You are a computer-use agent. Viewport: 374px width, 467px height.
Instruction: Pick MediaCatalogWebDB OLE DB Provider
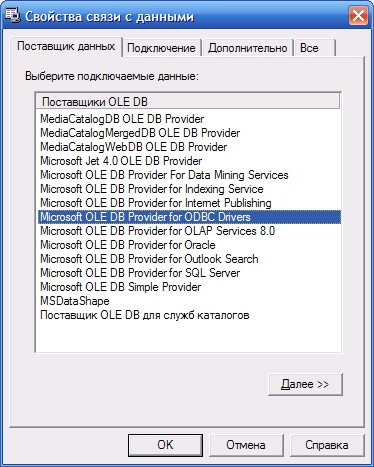tap(134, 147)
